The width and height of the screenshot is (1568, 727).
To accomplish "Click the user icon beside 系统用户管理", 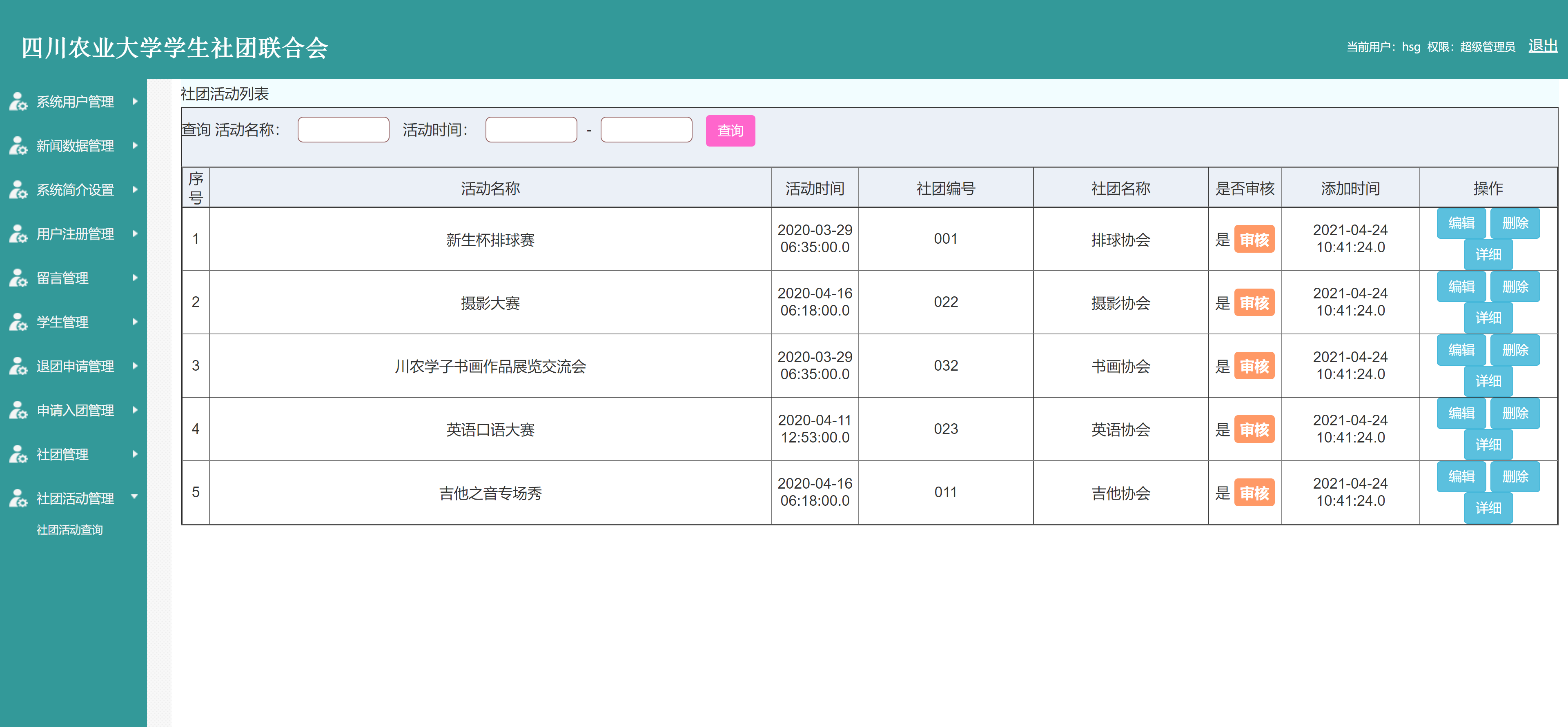I will point(18,102).
